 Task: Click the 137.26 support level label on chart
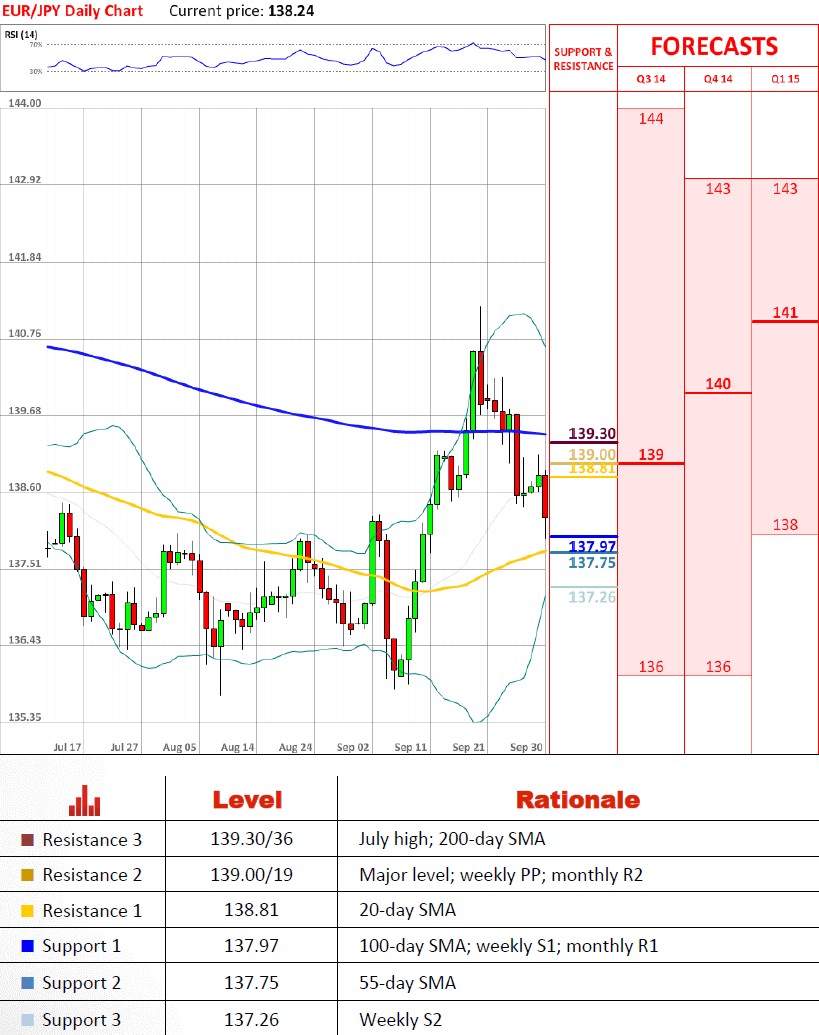point(592,597)
